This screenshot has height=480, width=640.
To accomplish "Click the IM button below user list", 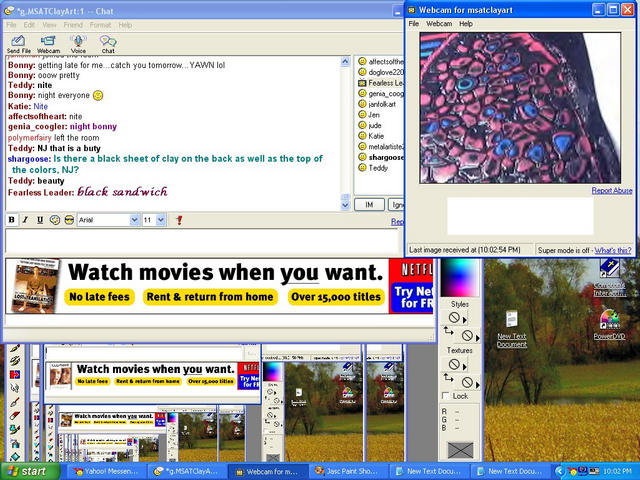I will click(369, 205).
